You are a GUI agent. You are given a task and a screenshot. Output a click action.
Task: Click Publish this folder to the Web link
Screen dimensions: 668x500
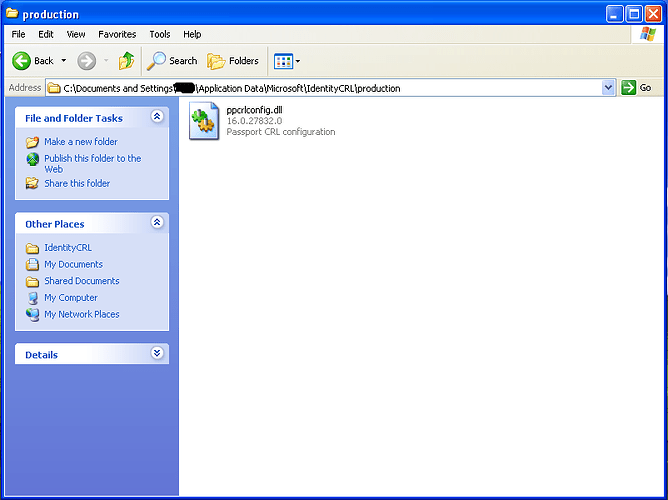coord(92,164)
